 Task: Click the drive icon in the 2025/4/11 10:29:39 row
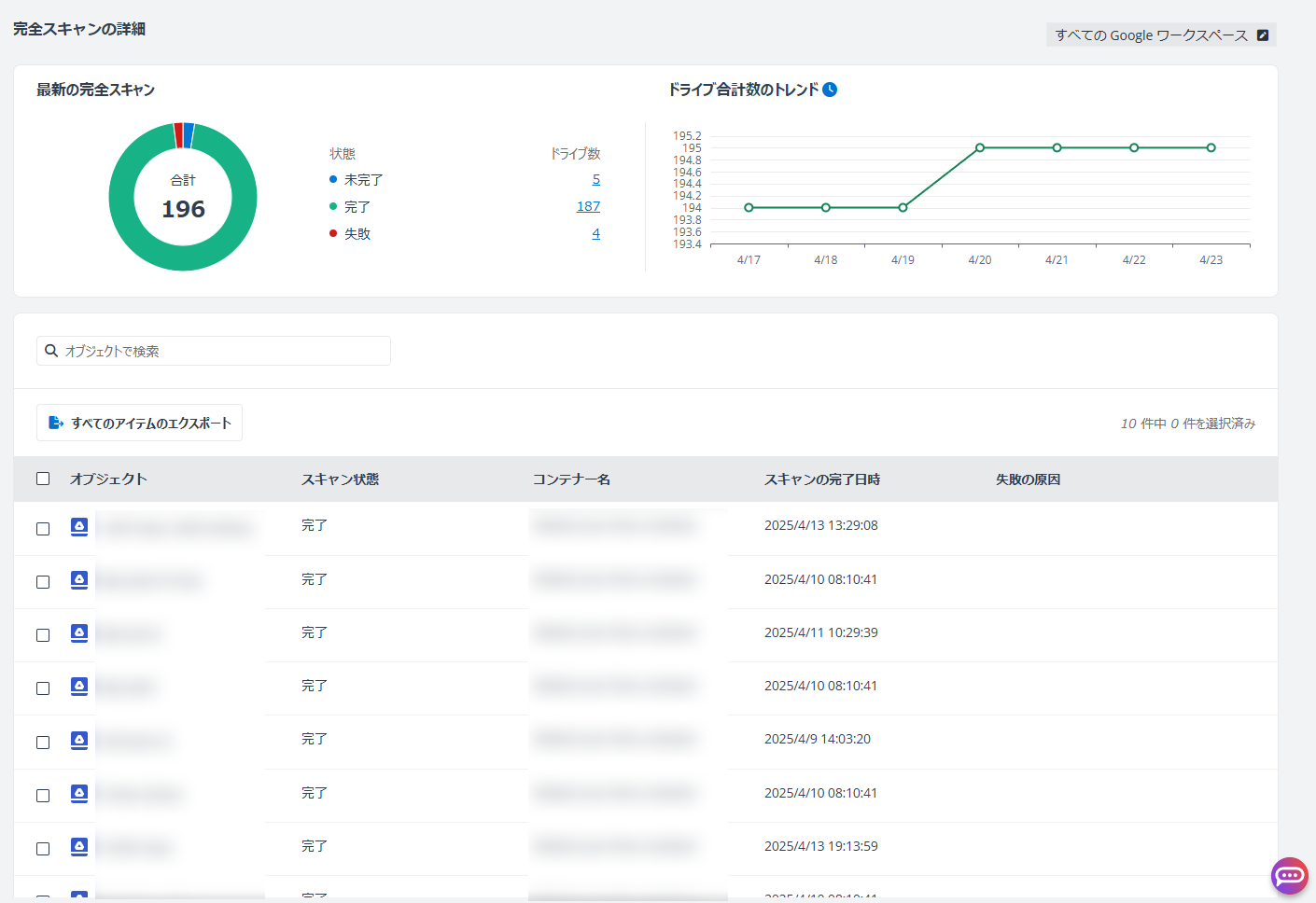tap(79, 633)
